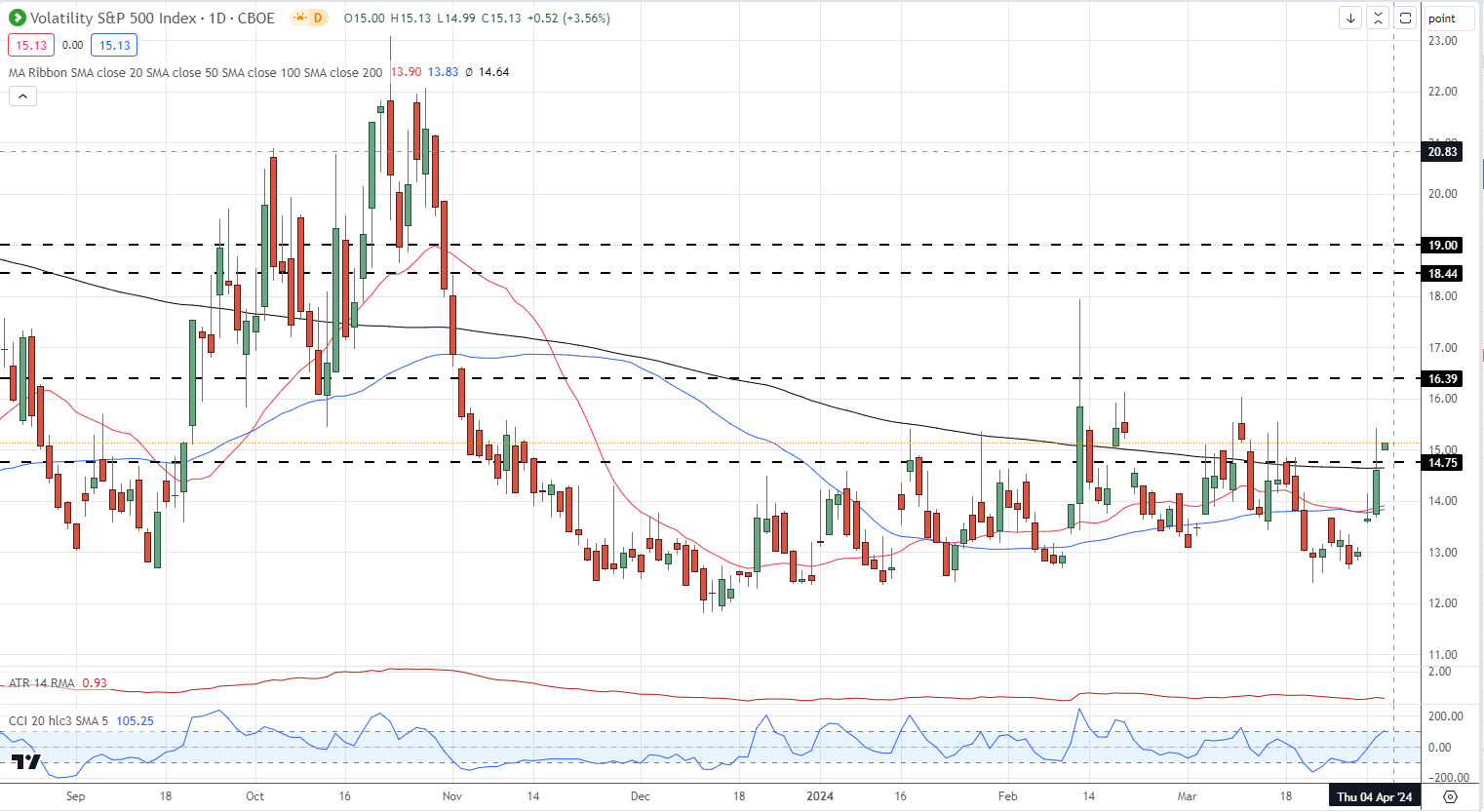Select the CCI 20 hlc3 SMA 5 legend
Viewport: 1484px width, 812px height.
click(59, 721)
